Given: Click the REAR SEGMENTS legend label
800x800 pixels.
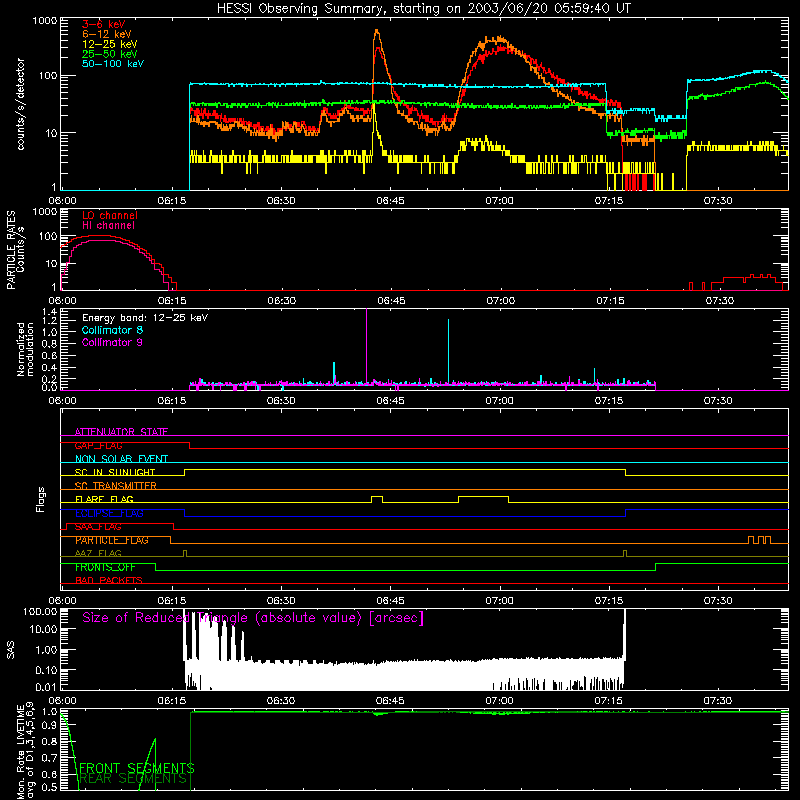Looking at the screenshot, I should pyautogui.click(x=133, y=779).
